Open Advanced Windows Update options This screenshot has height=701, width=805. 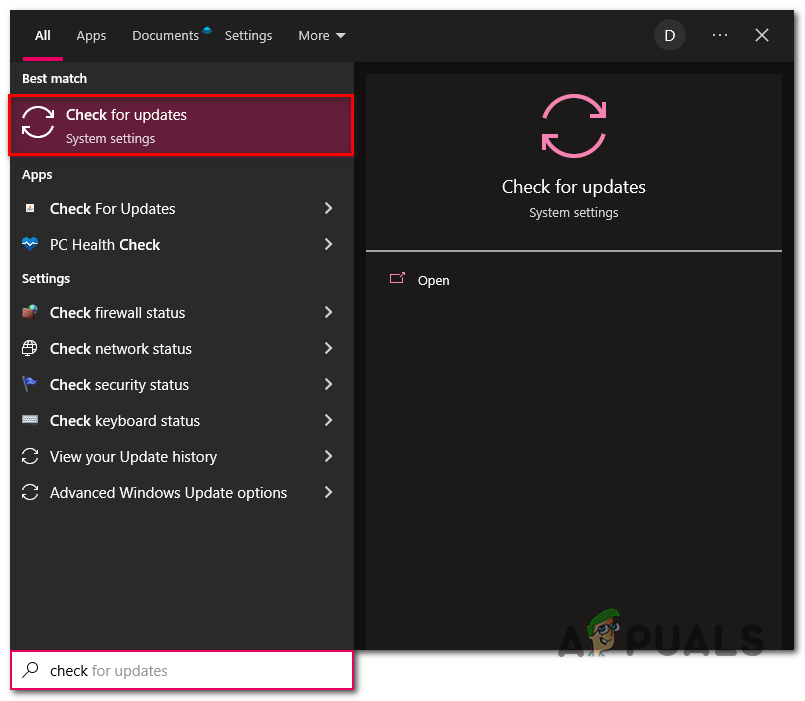click(181, 492)
